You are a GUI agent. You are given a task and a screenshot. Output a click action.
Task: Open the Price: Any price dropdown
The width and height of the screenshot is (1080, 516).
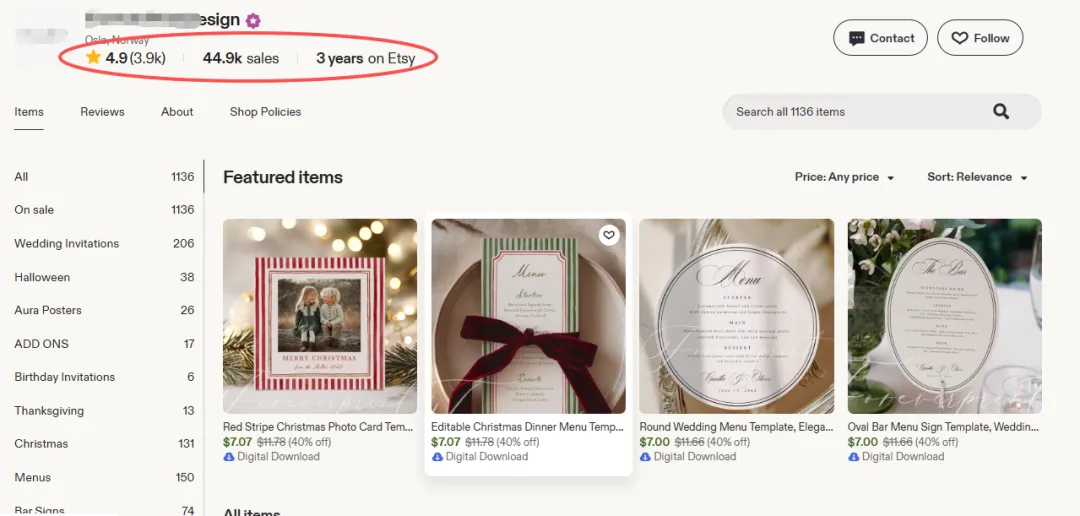click(844, 177)
